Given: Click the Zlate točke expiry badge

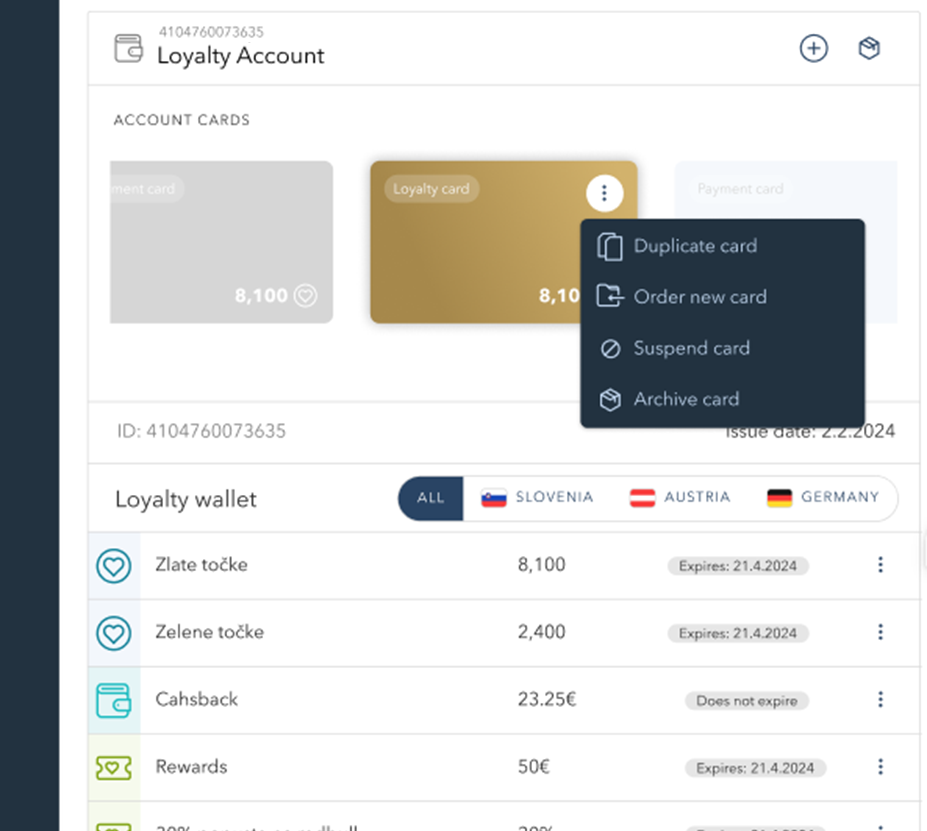Looking at the screenshot, I should [x=738, y=566].
